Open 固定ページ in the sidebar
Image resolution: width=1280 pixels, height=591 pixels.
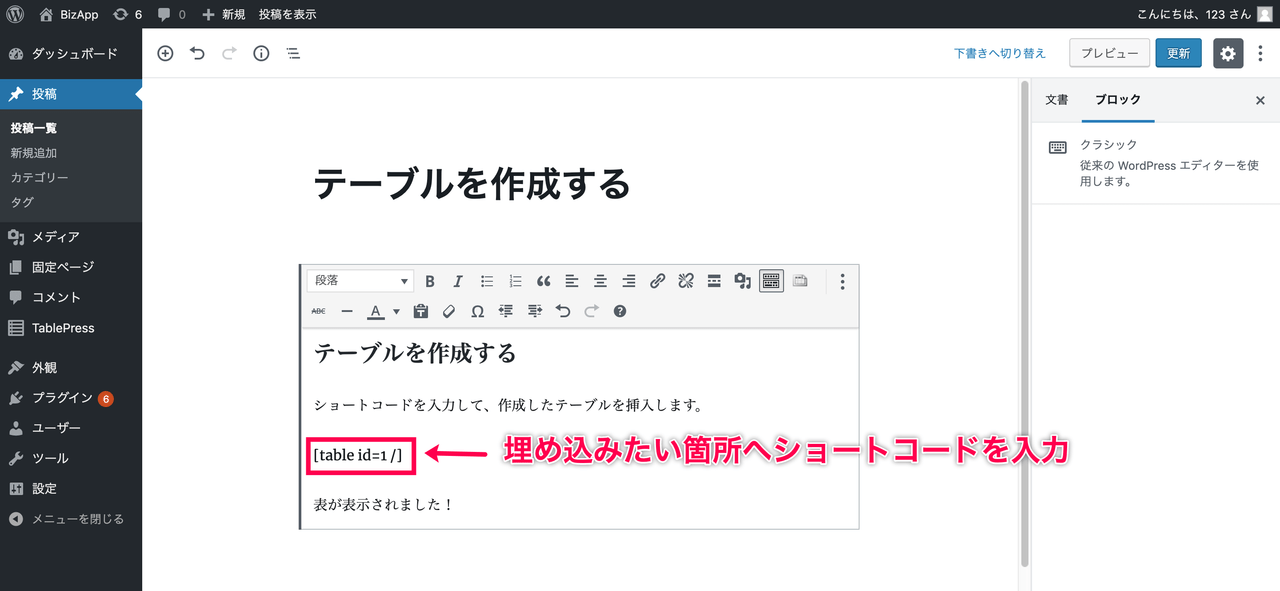point(71,267)
